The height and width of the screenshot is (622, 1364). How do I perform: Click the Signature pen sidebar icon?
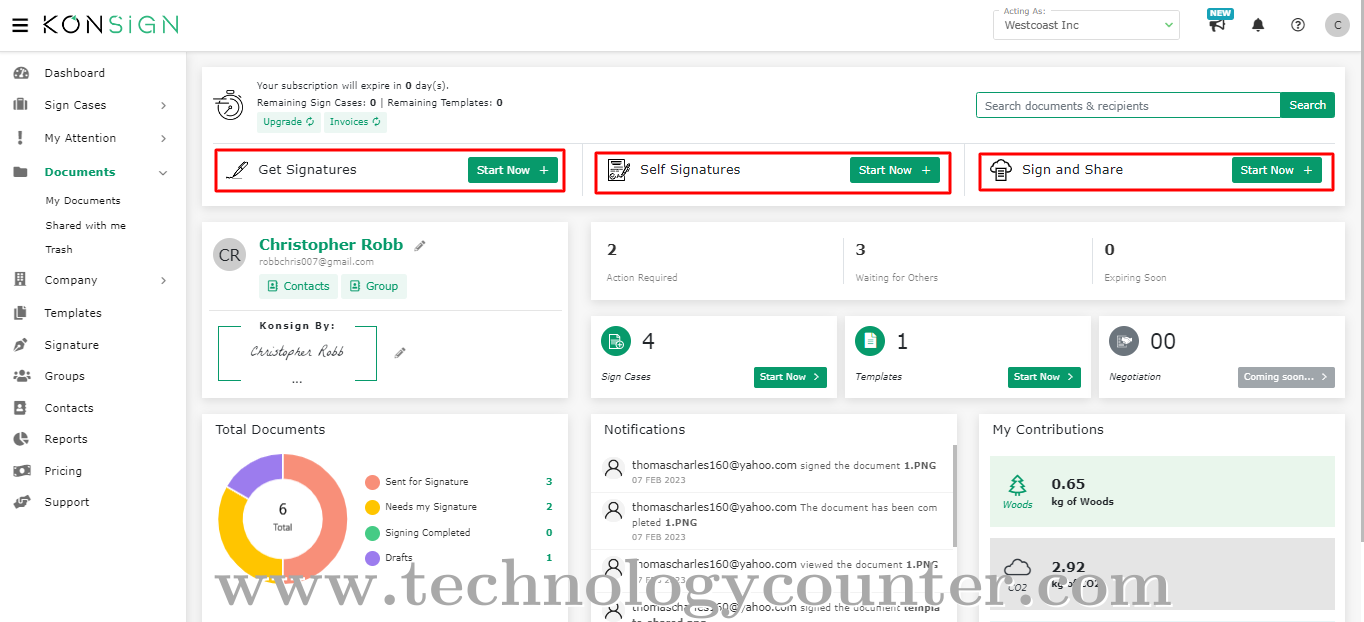click(20, 345)
